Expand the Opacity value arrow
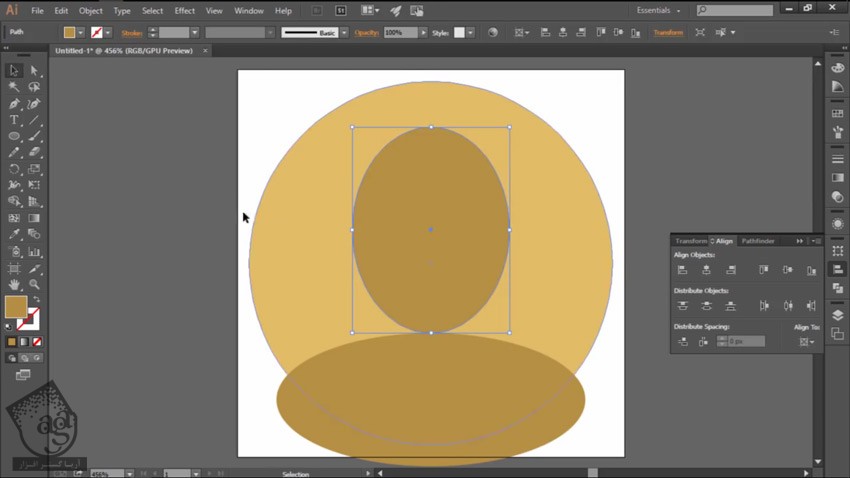This screenshot has height=478, width=850. click(423, 33)
